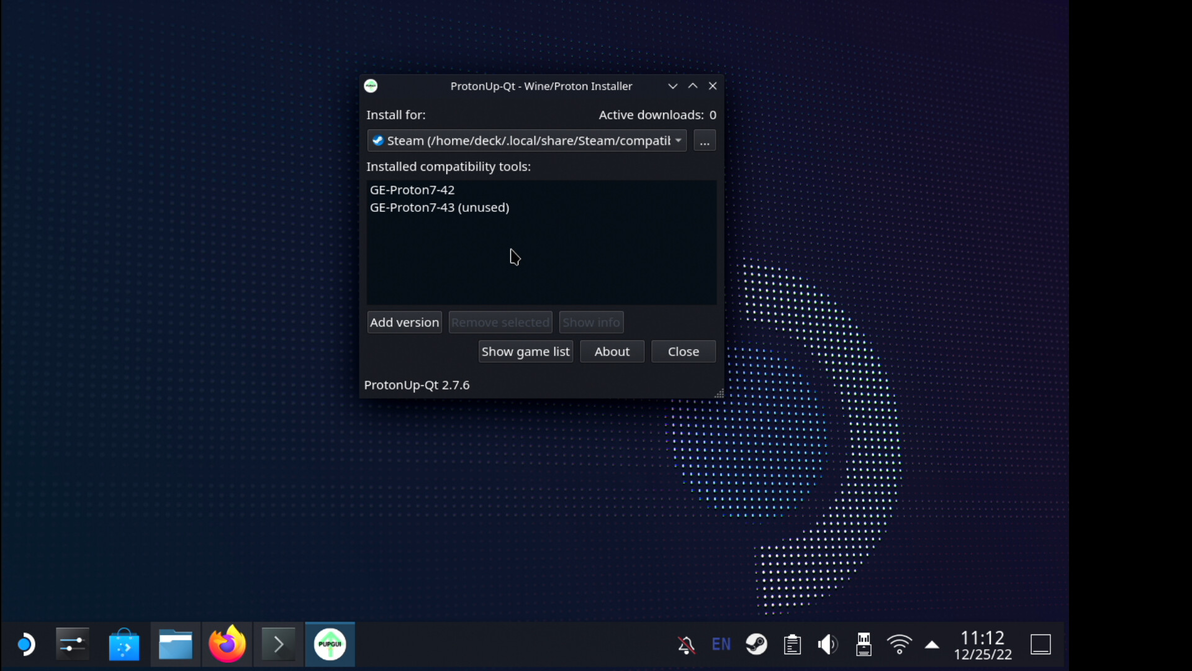Click the Show Desktop button
This screenshot has height=671, width=1192.
1041,644
